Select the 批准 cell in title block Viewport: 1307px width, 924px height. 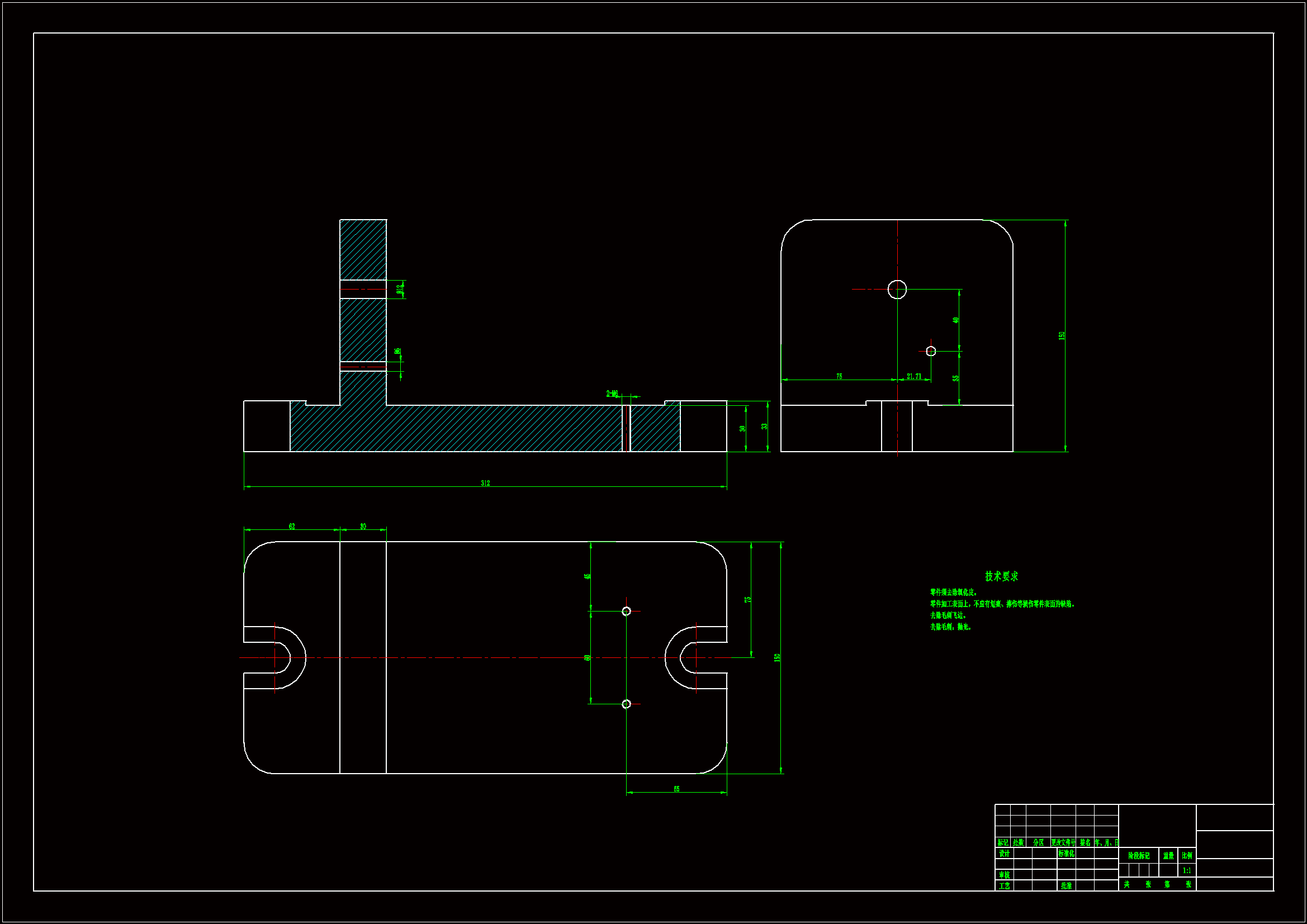[x=1066, y=886]
